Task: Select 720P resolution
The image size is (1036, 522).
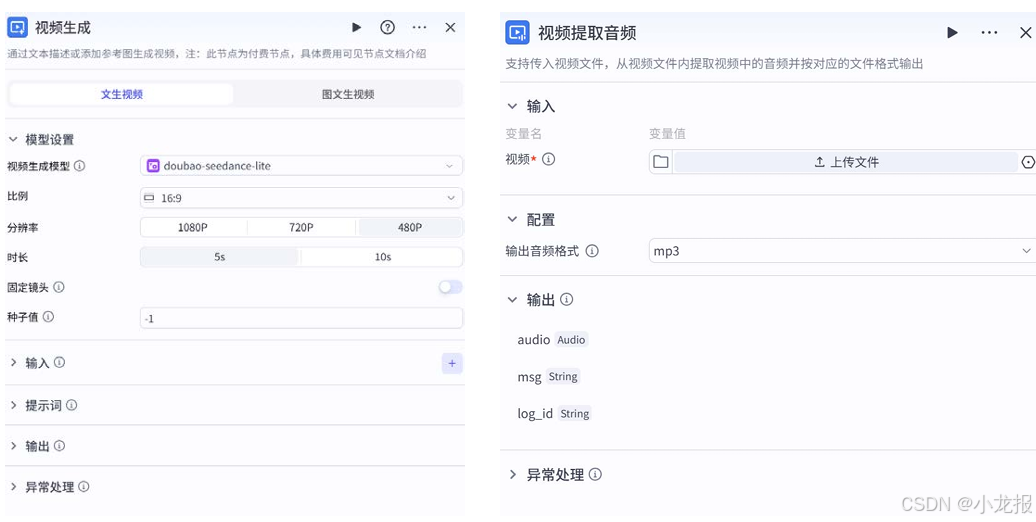Action: pos(301,227)
